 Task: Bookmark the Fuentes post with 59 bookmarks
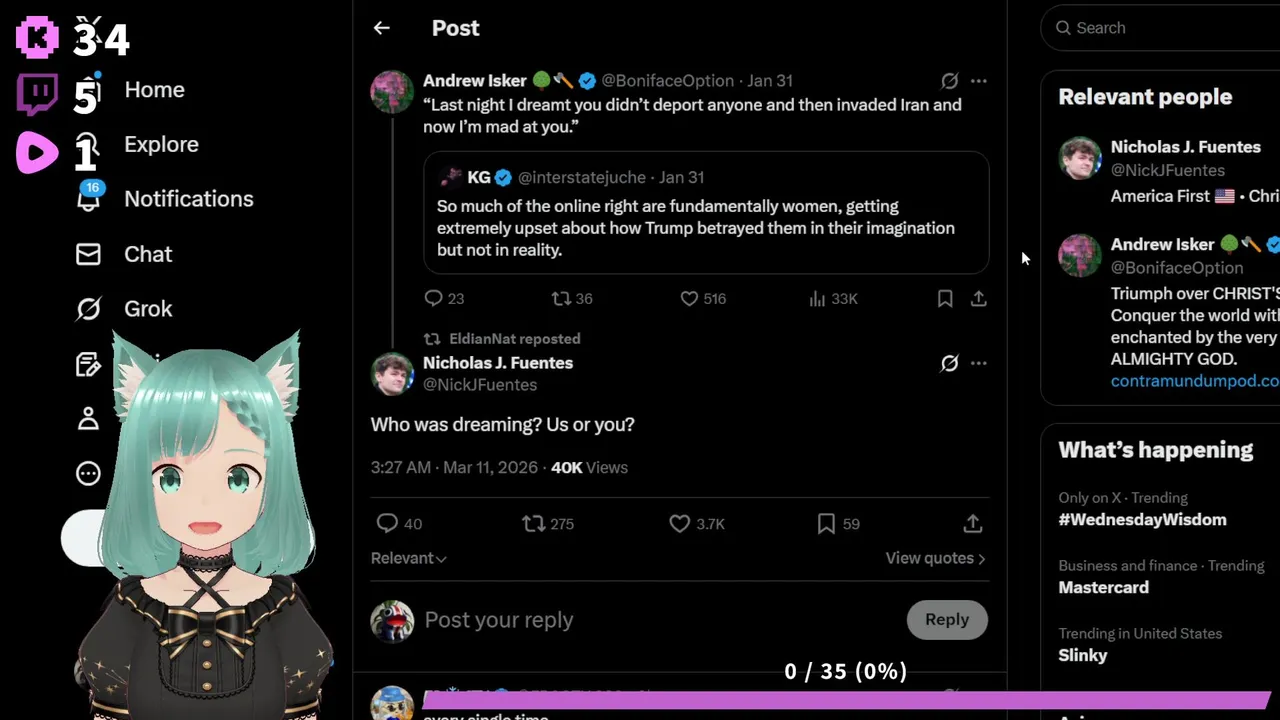pos(826,523)
